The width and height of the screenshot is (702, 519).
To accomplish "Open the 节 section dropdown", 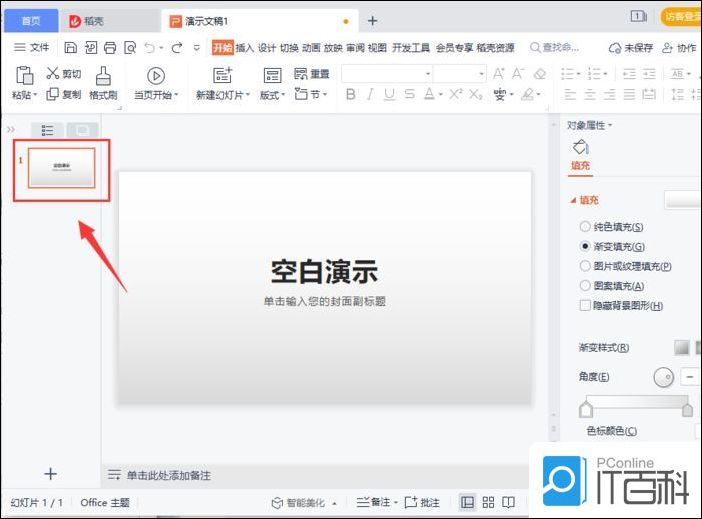I will click(311, 94).
